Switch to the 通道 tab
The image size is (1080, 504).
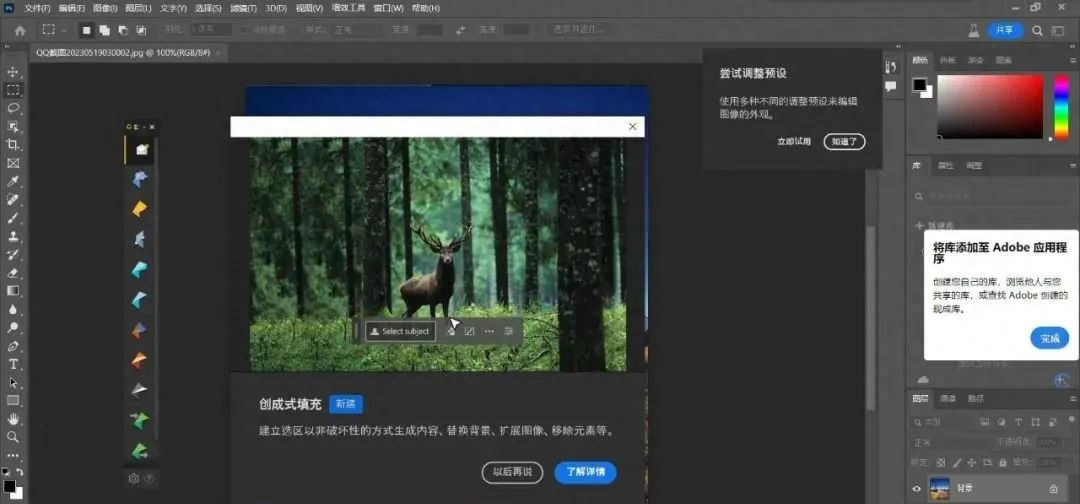948,399
